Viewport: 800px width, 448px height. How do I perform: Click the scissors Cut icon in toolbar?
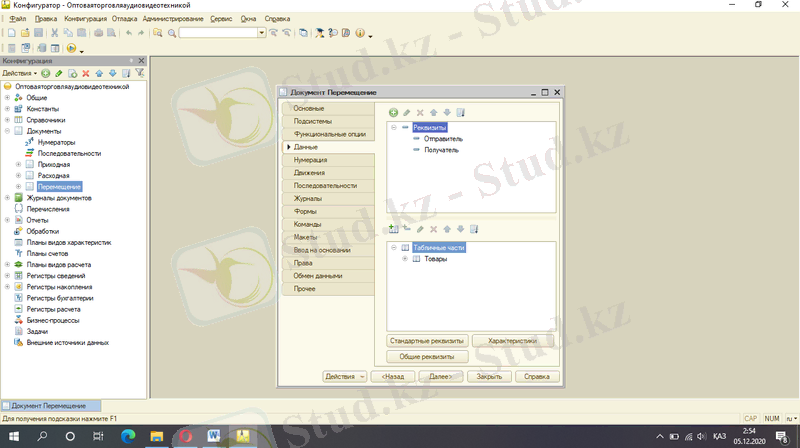(55, 33)
